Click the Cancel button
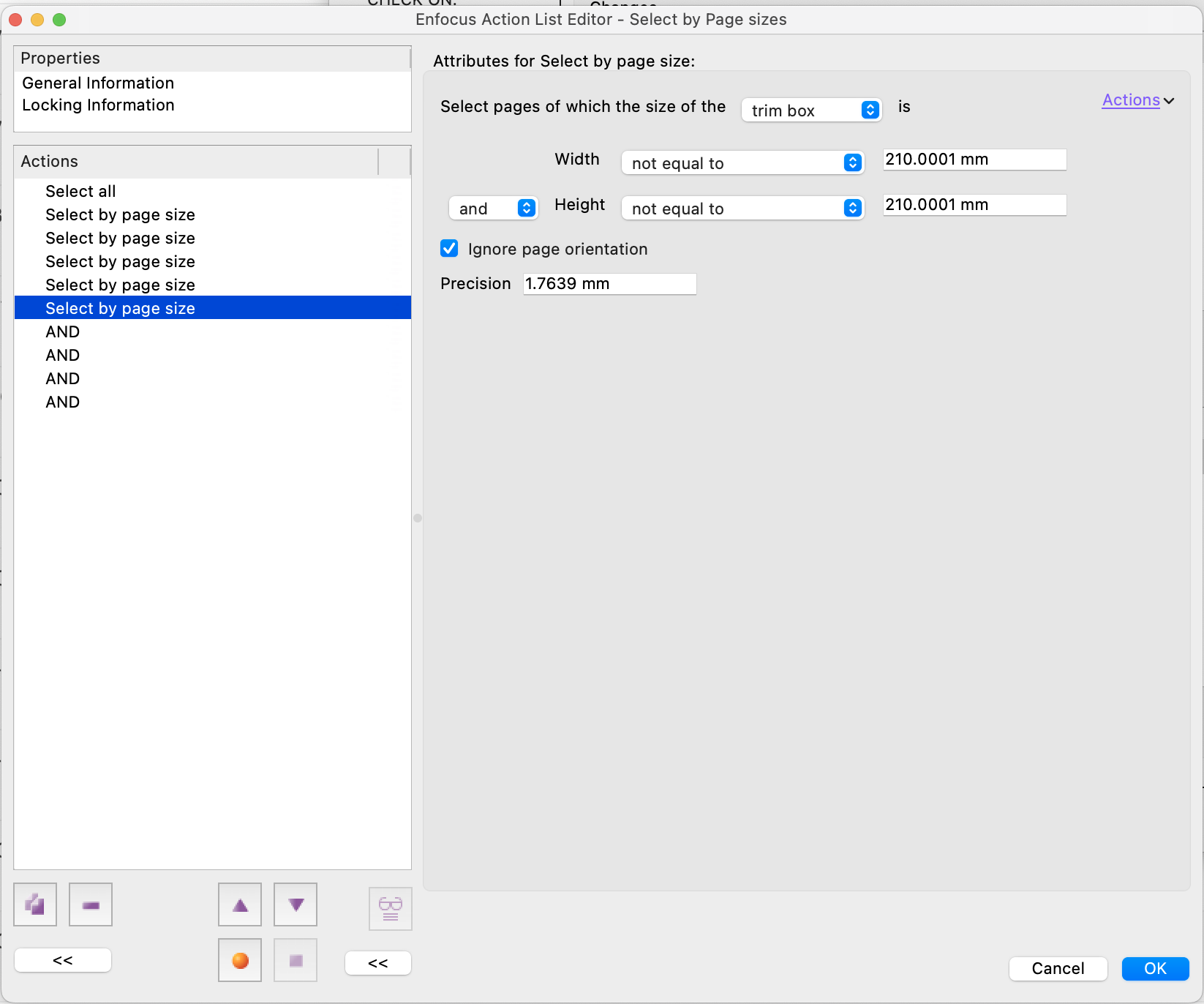1204x1004 pixels. 1058,968
